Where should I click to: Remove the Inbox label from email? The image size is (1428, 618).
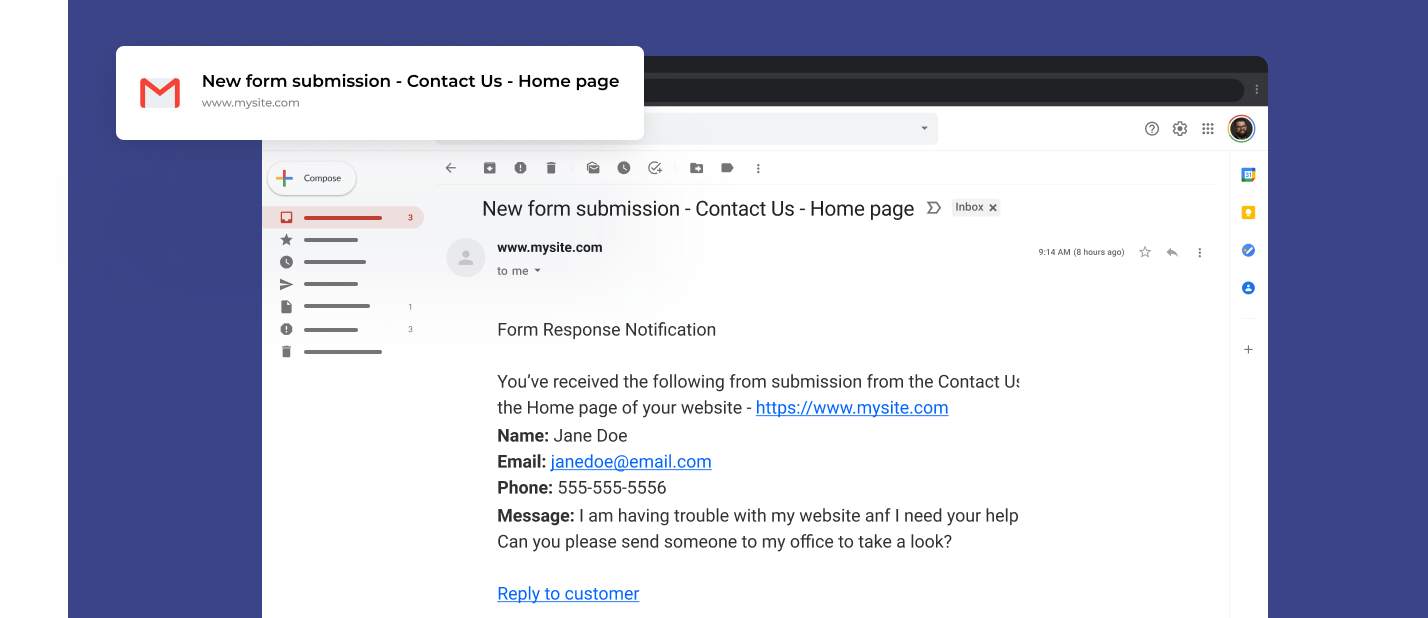coord(993,208)
